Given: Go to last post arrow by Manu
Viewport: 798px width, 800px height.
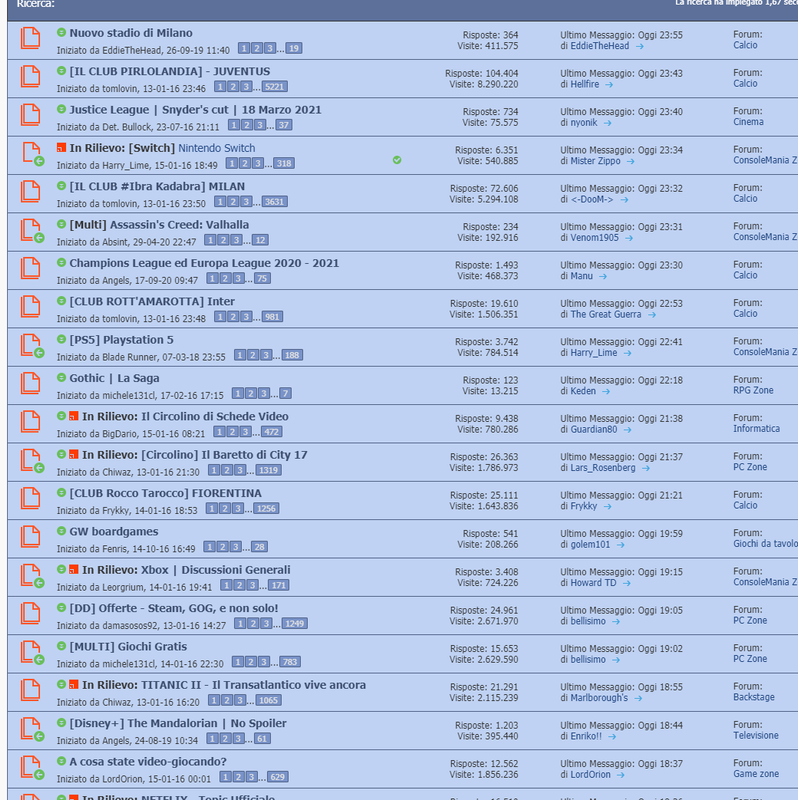Looking at the screenshot, I should click(x=603, y=277).
